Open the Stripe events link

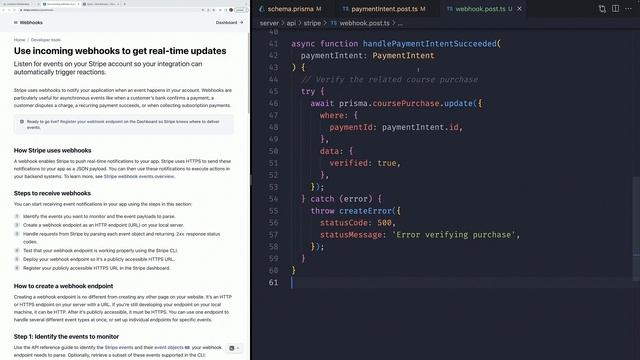click(x=119, y=347)
